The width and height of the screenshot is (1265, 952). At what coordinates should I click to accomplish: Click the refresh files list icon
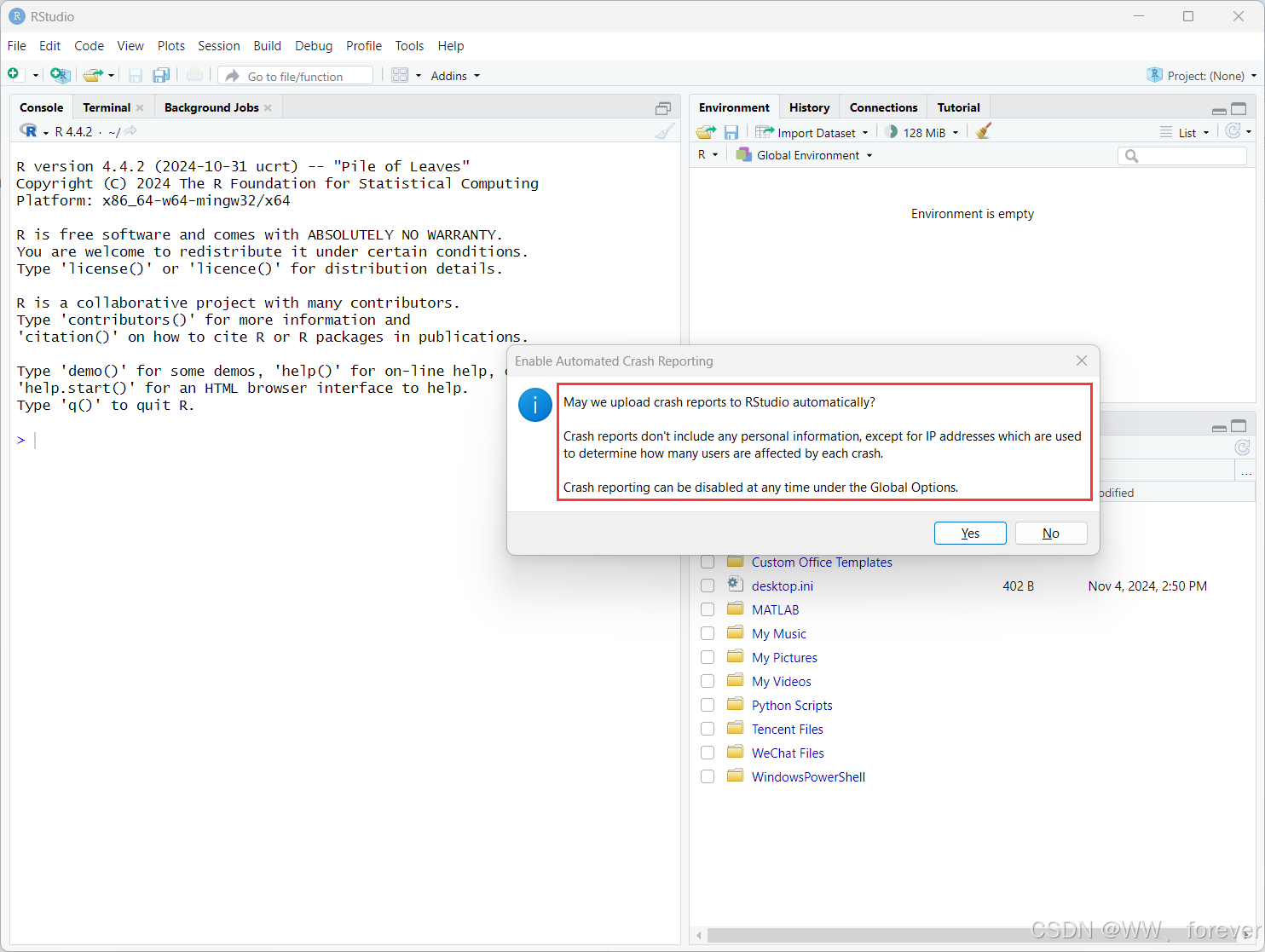[1242, 447]
